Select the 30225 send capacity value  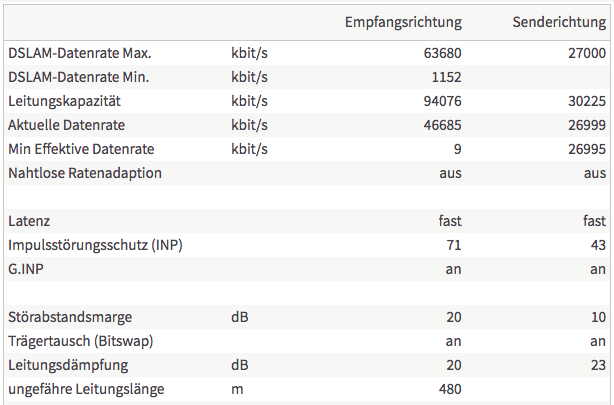click(x=587, y=101)
